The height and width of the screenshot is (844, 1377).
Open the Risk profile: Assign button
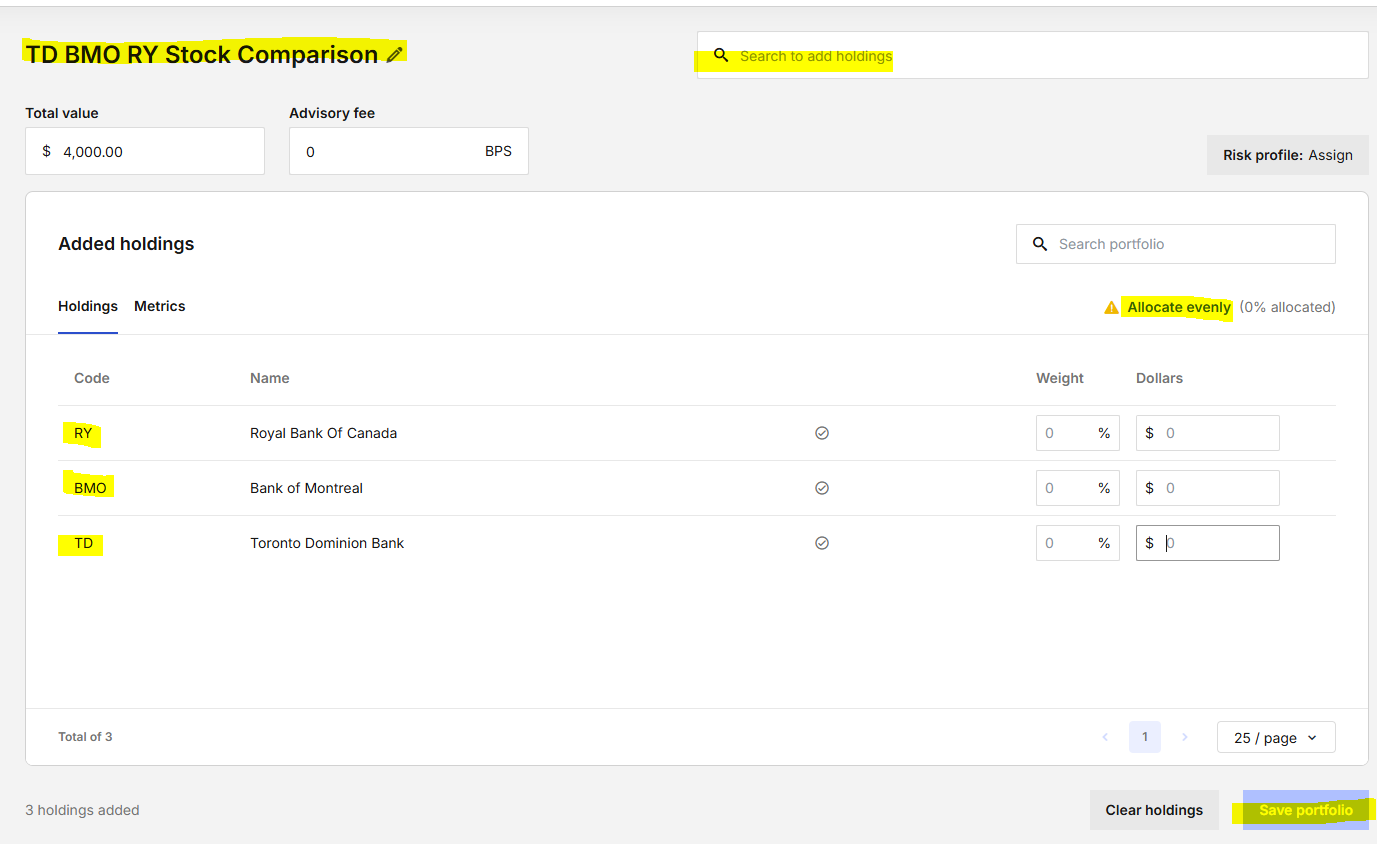click(1288, 155)
